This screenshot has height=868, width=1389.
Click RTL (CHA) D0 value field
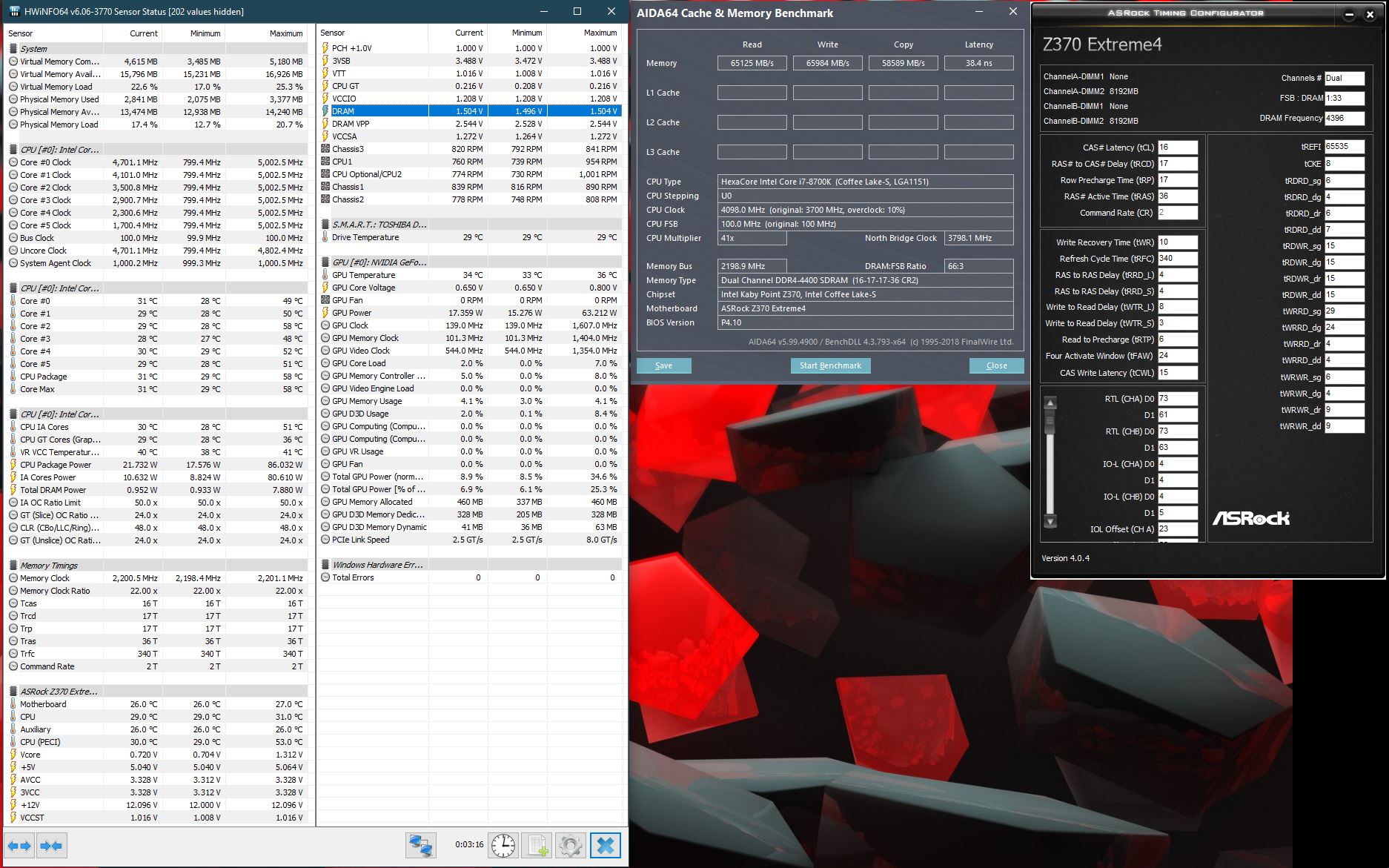click(x=1178, y=399)
